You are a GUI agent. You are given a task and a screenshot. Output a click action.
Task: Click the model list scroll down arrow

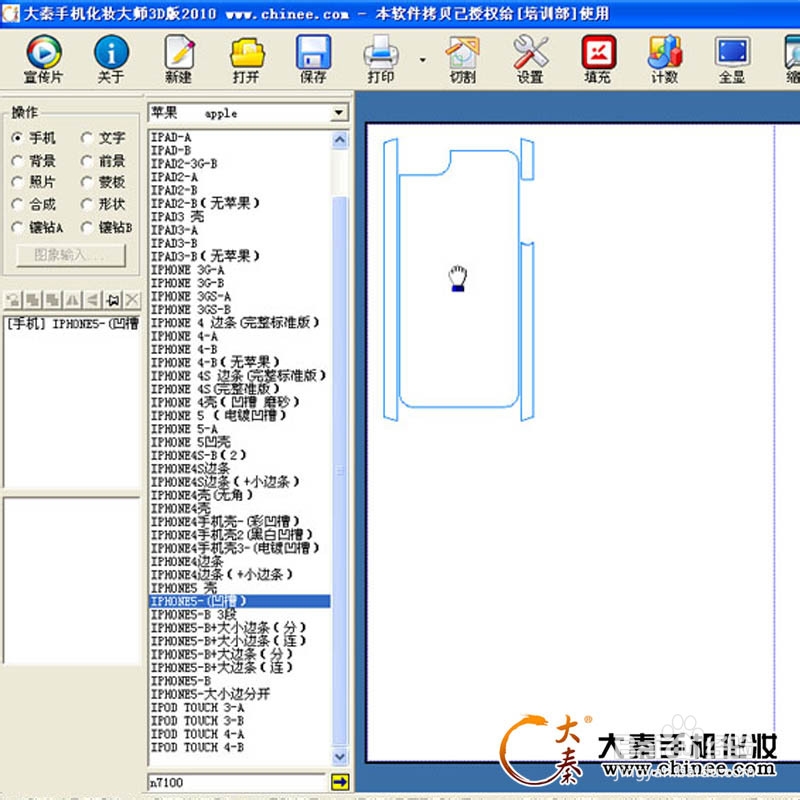coord(340,757)
